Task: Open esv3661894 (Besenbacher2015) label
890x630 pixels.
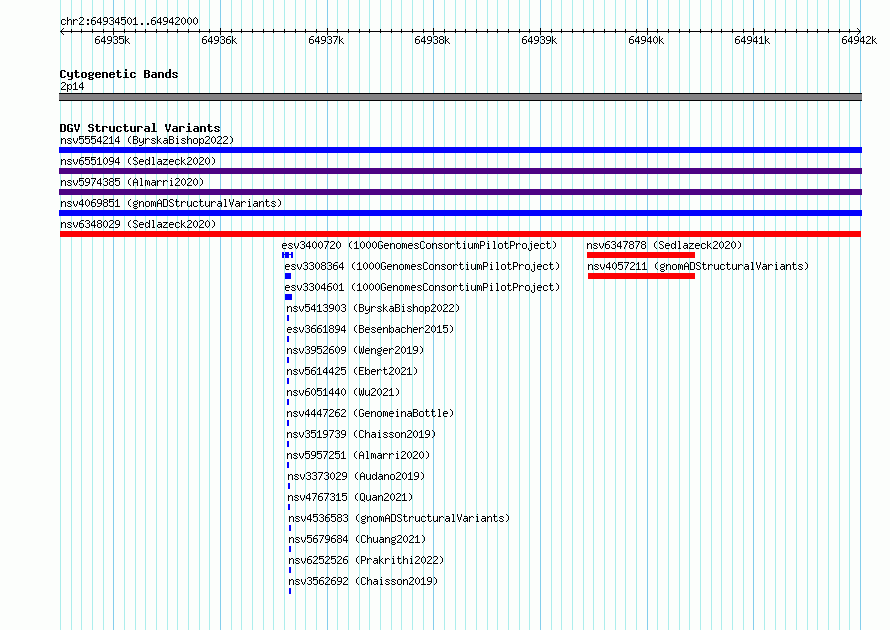Action: click(370, 329)
